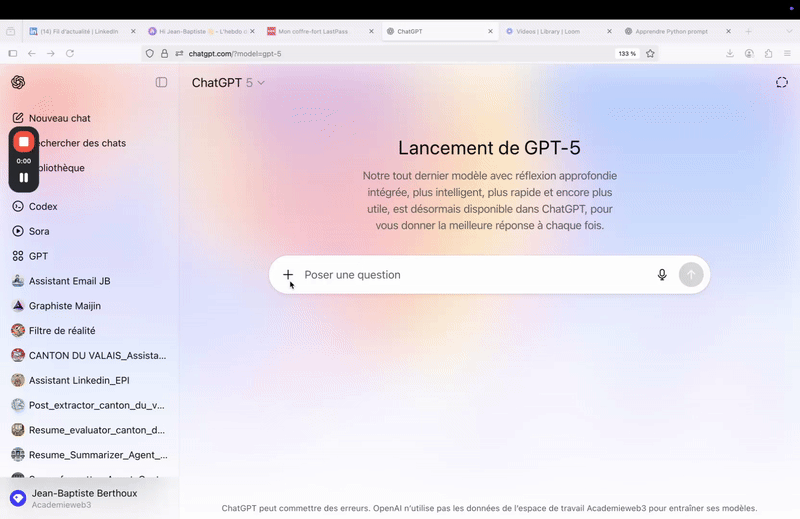The width and height of the screenshot is (800, 519).
Task: Reload the page
Action: (x=70, y=53)
